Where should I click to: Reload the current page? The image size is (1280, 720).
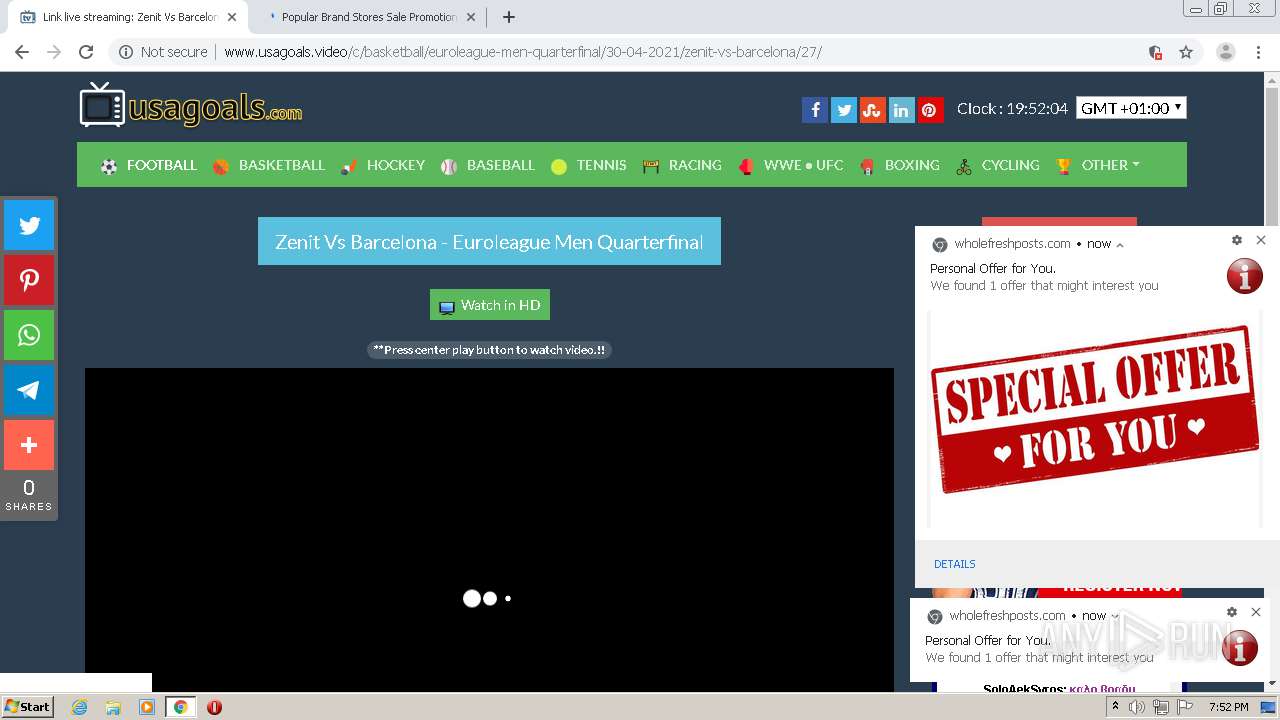tap(86, 52)
